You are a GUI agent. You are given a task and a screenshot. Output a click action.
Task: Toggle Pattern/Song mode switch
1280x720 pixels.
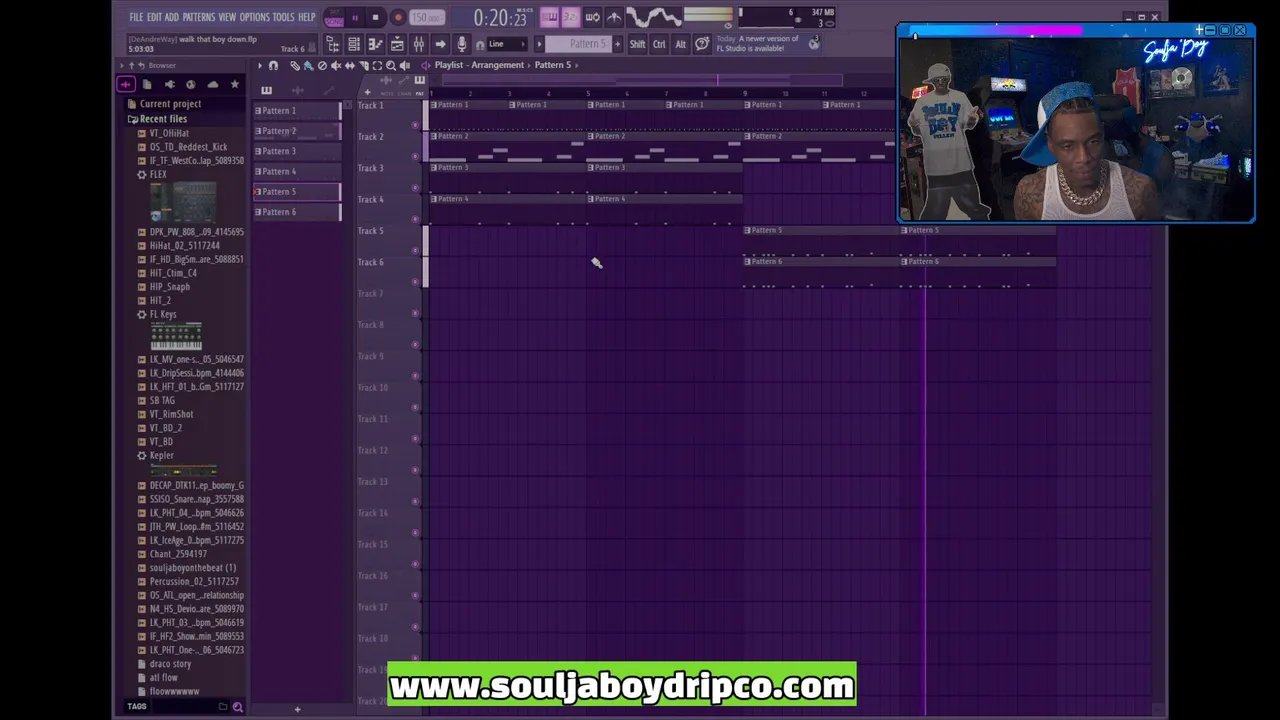(334, 17)
